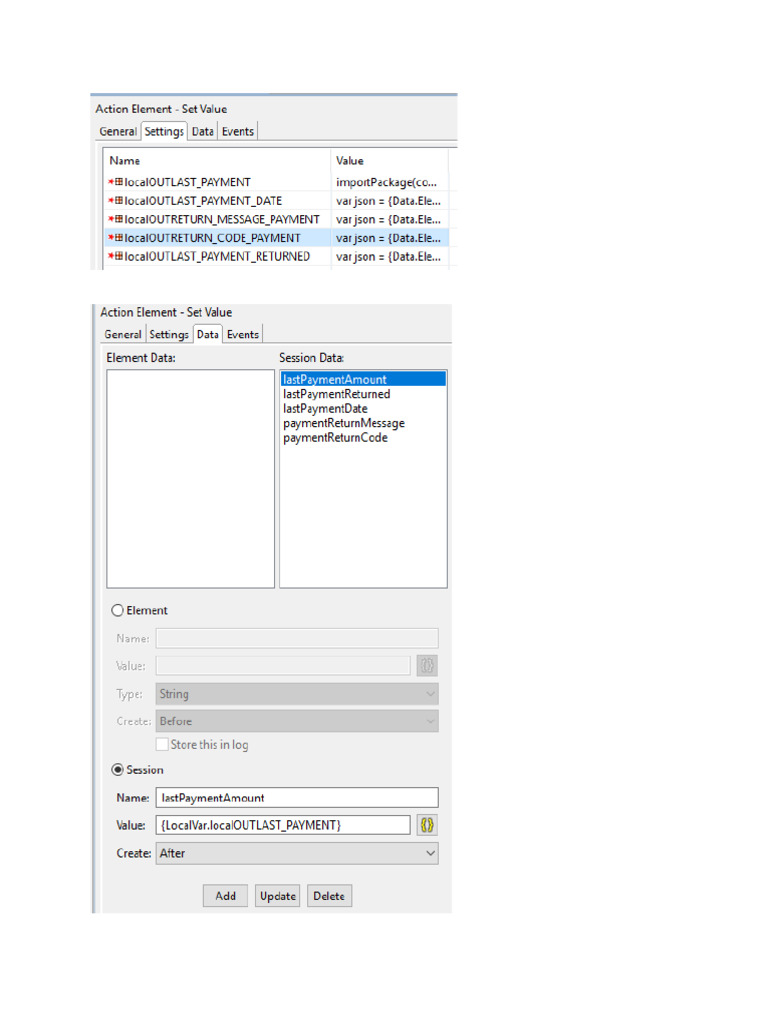Select localOUTLAST_PAYMENT_DATE setting row

click(277, 200)
